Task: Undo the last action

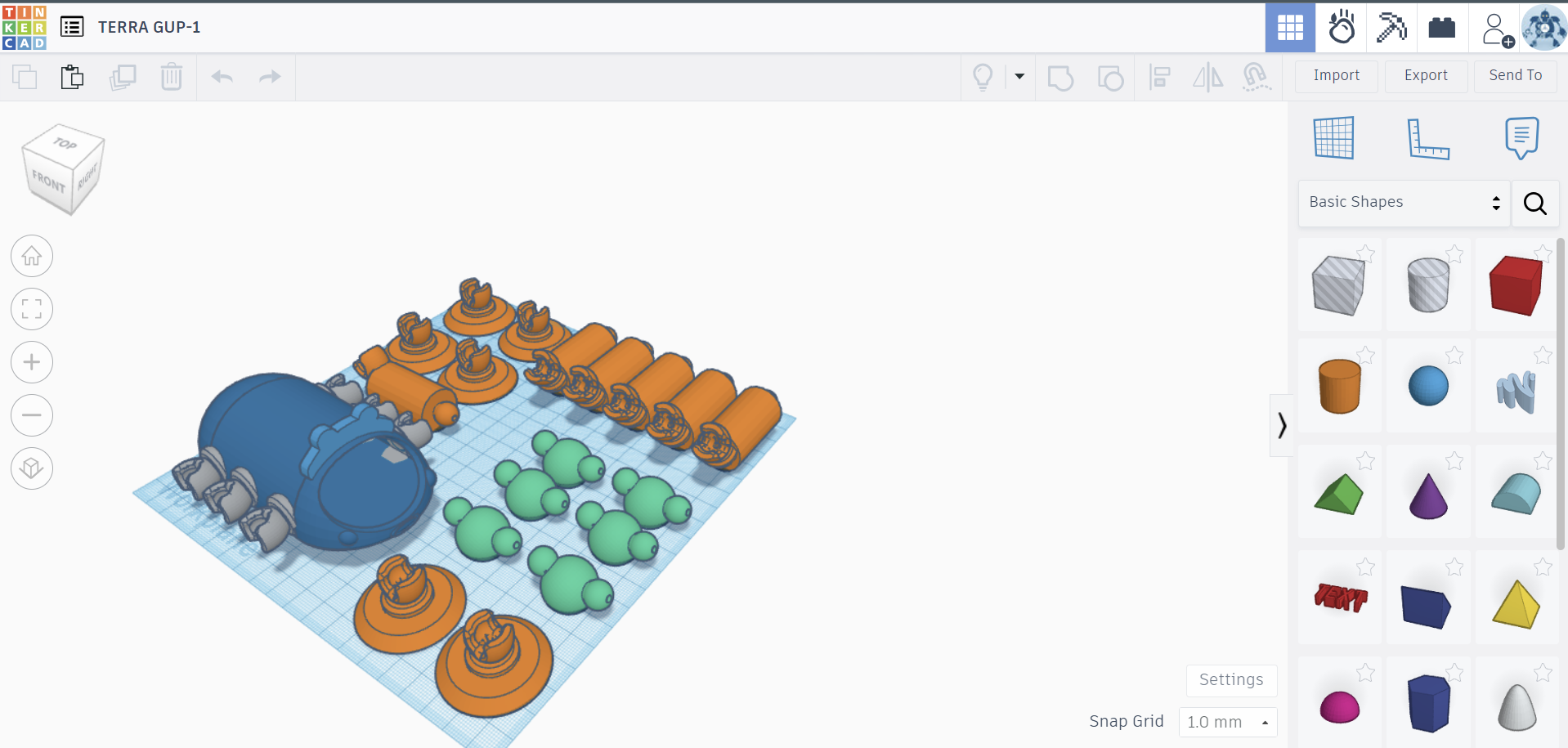Action: click(222, 77)
